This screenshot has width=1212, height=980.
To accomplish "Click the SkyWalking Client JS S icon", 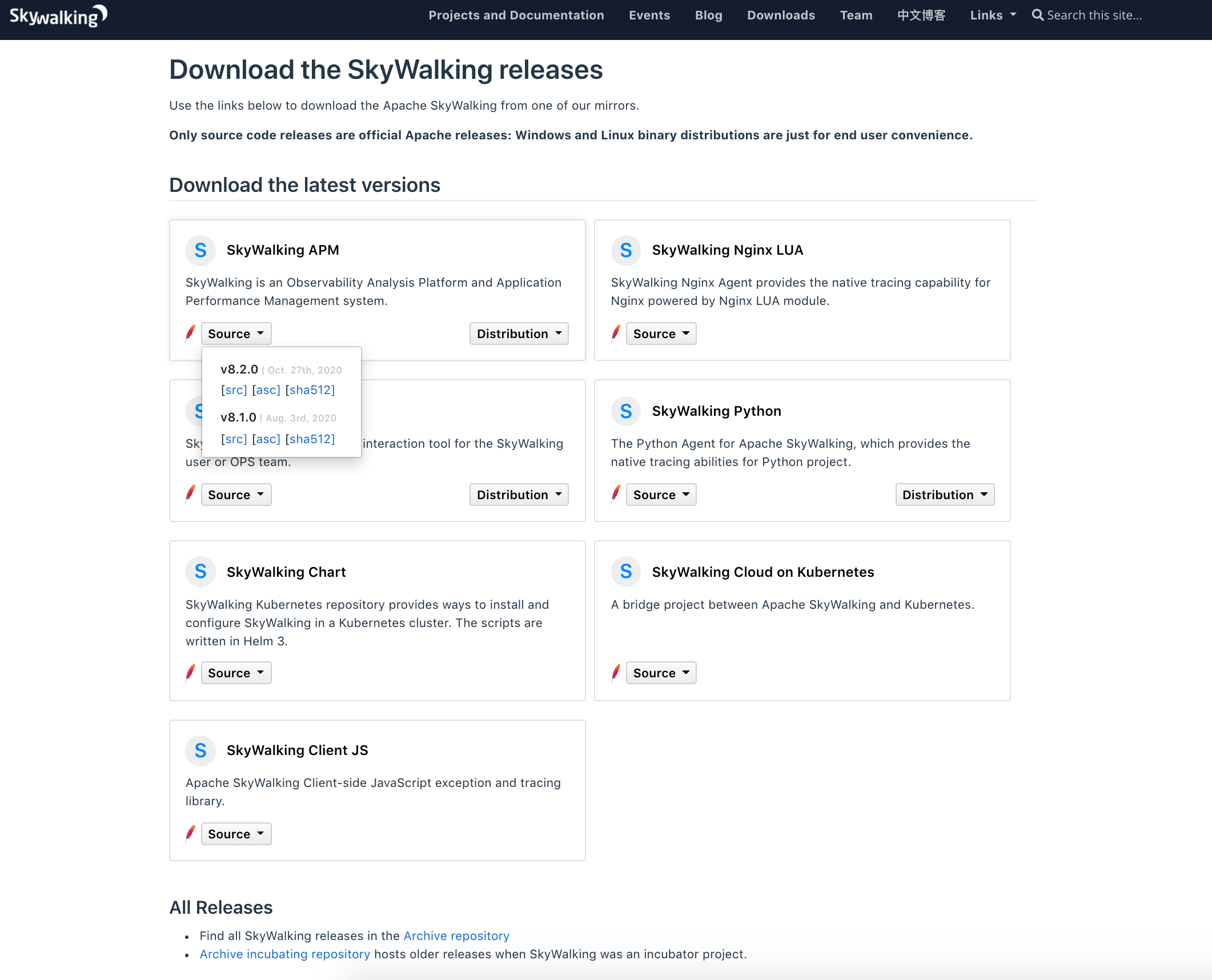I will (200, 750).
